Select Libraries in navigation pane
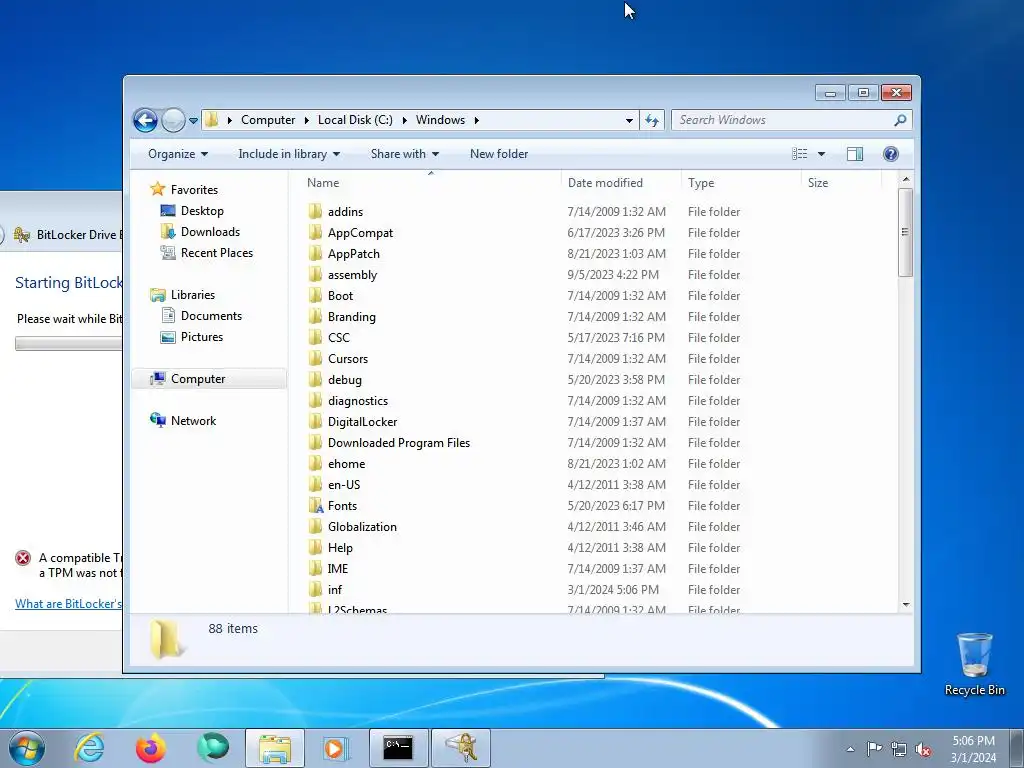 tap(193, 295)
